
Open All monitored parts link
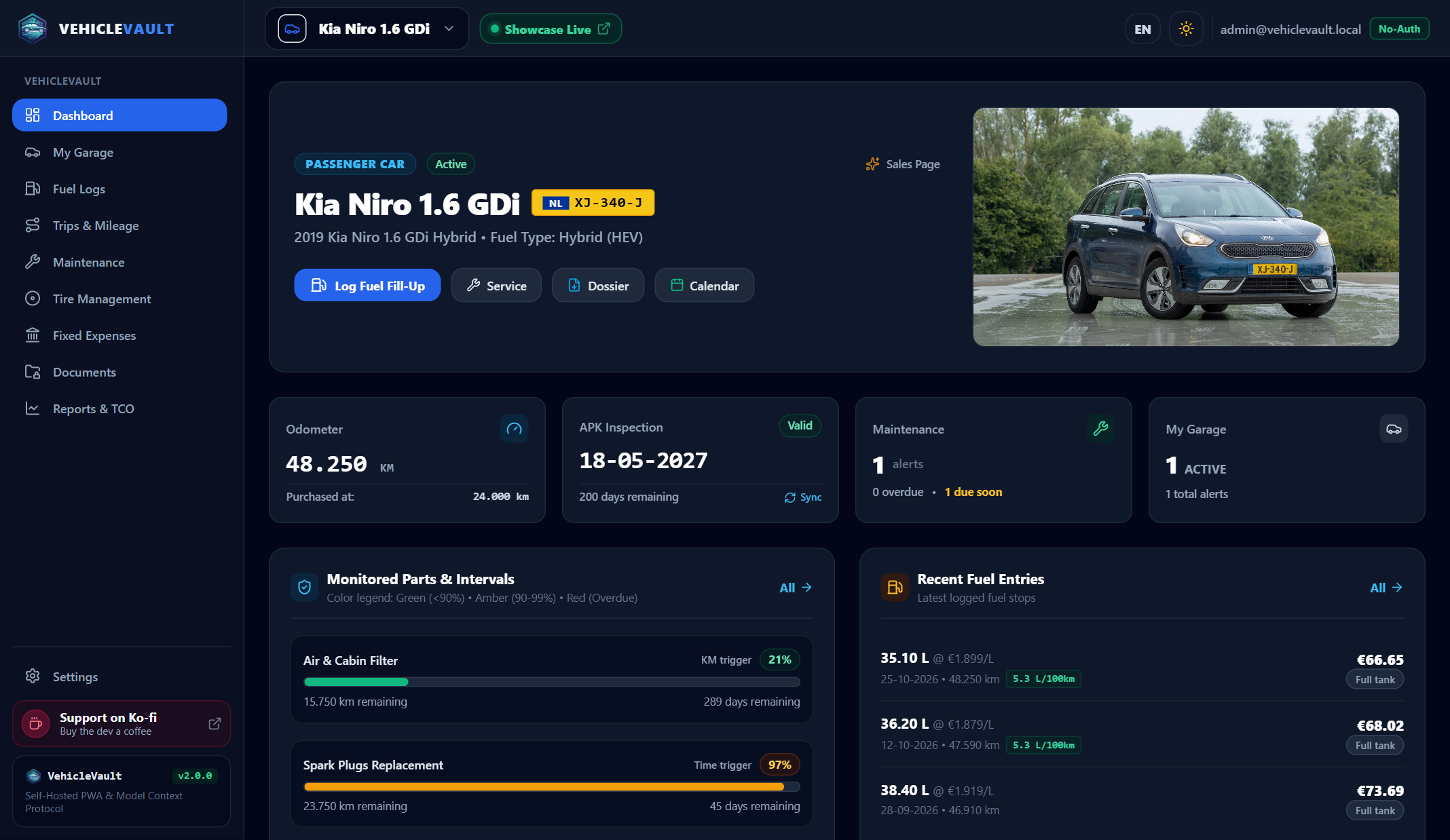pyautogui.click(x=796, y=588)
